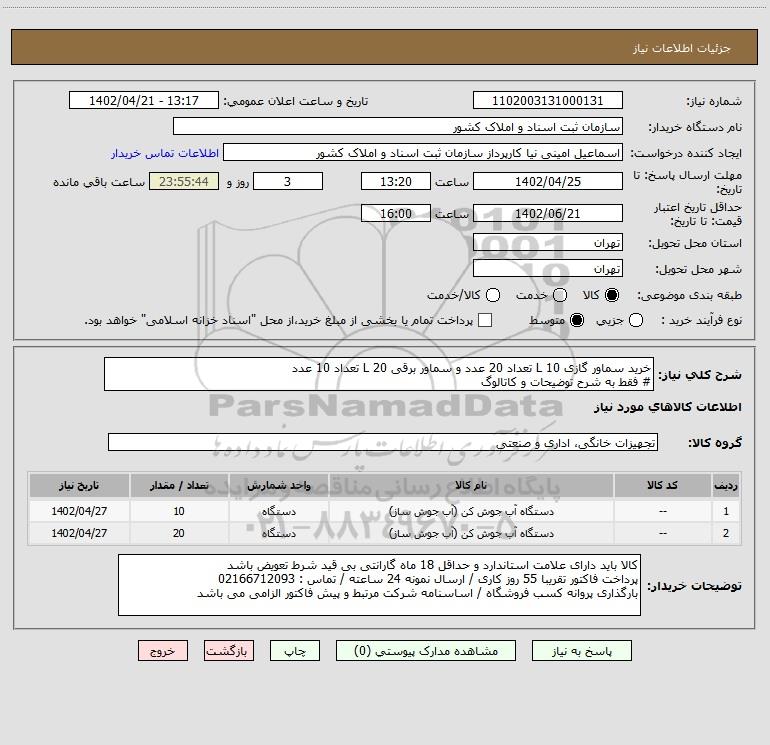Click the دستگاه unit cell in row 2
This screenshot has width=770, height=745.
[x=279, y=533]
